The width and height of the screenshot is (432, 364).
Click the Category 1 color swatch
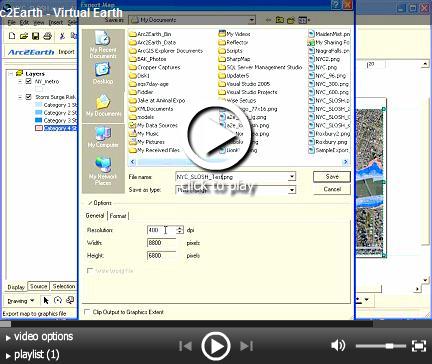[x=38, y=105]
